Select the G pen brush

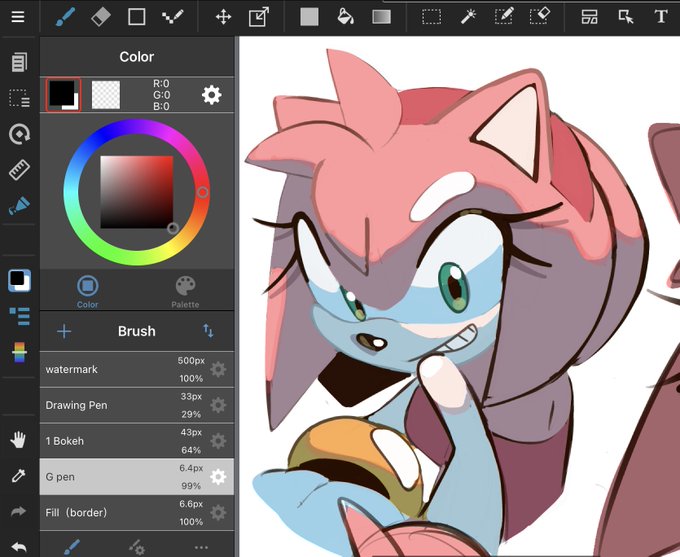(137, 477)
